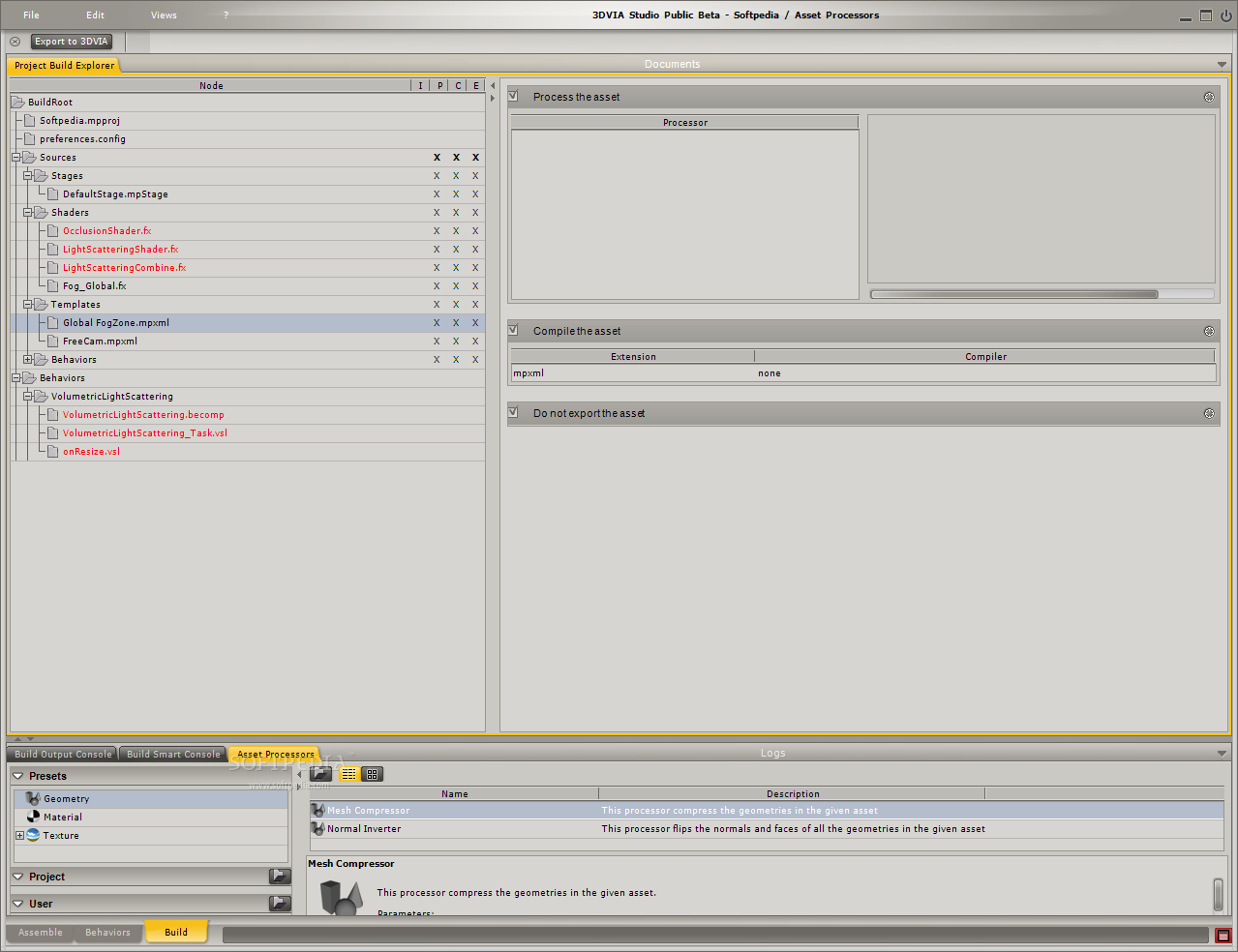Viewport: 1238px width, 952px height.
Task: Collapse the Templates folder node
Action: 28,304
